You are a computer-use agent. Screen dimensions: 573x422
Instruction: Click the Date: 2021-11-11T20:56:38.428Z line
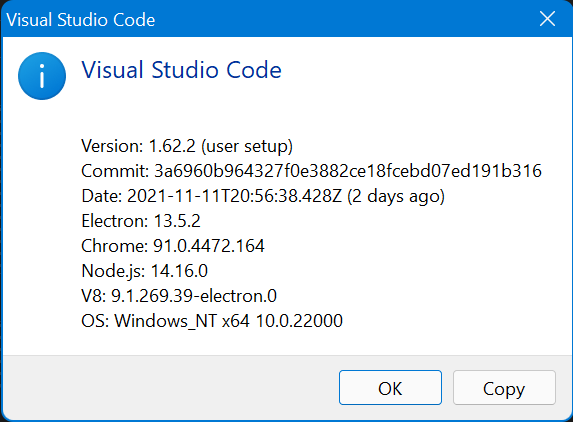263,196
